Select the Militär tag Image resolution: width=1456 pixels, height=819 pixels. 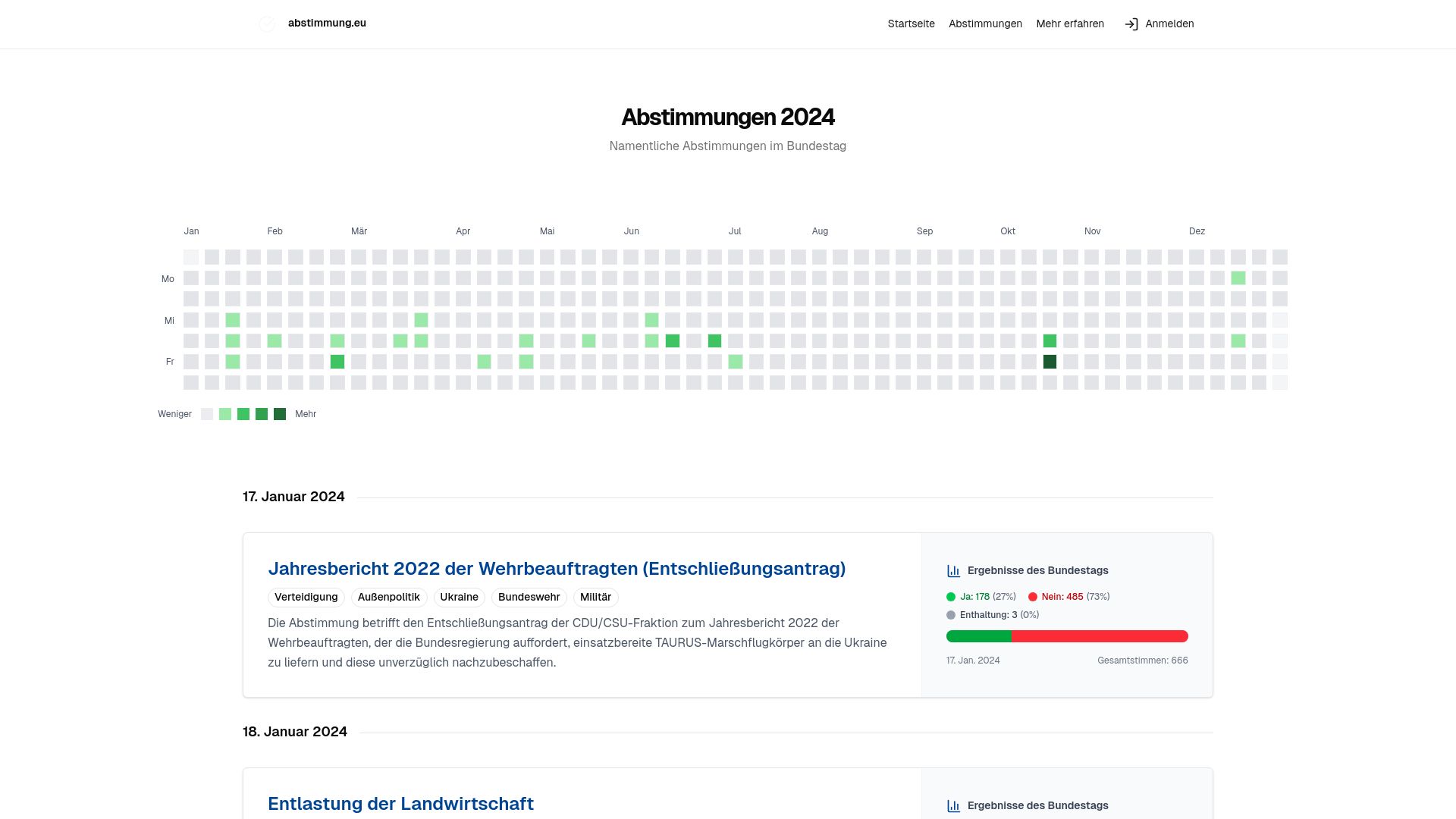click(596, 598)
